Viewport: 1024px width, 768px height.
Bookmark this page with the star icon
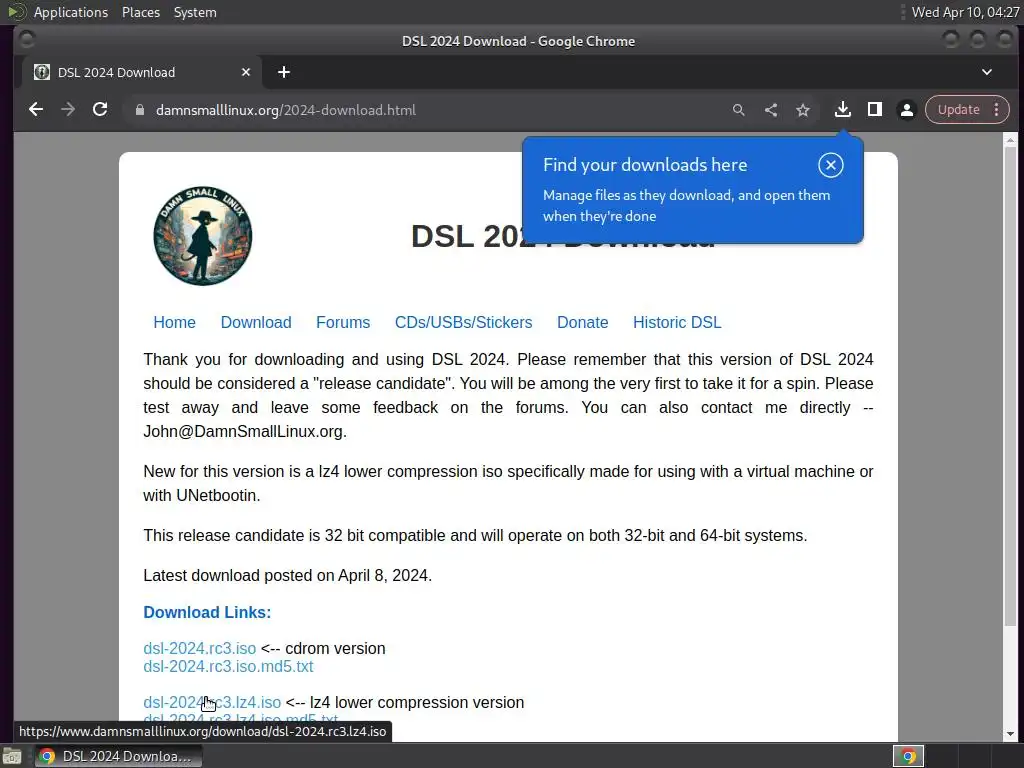tap(803, 110)
